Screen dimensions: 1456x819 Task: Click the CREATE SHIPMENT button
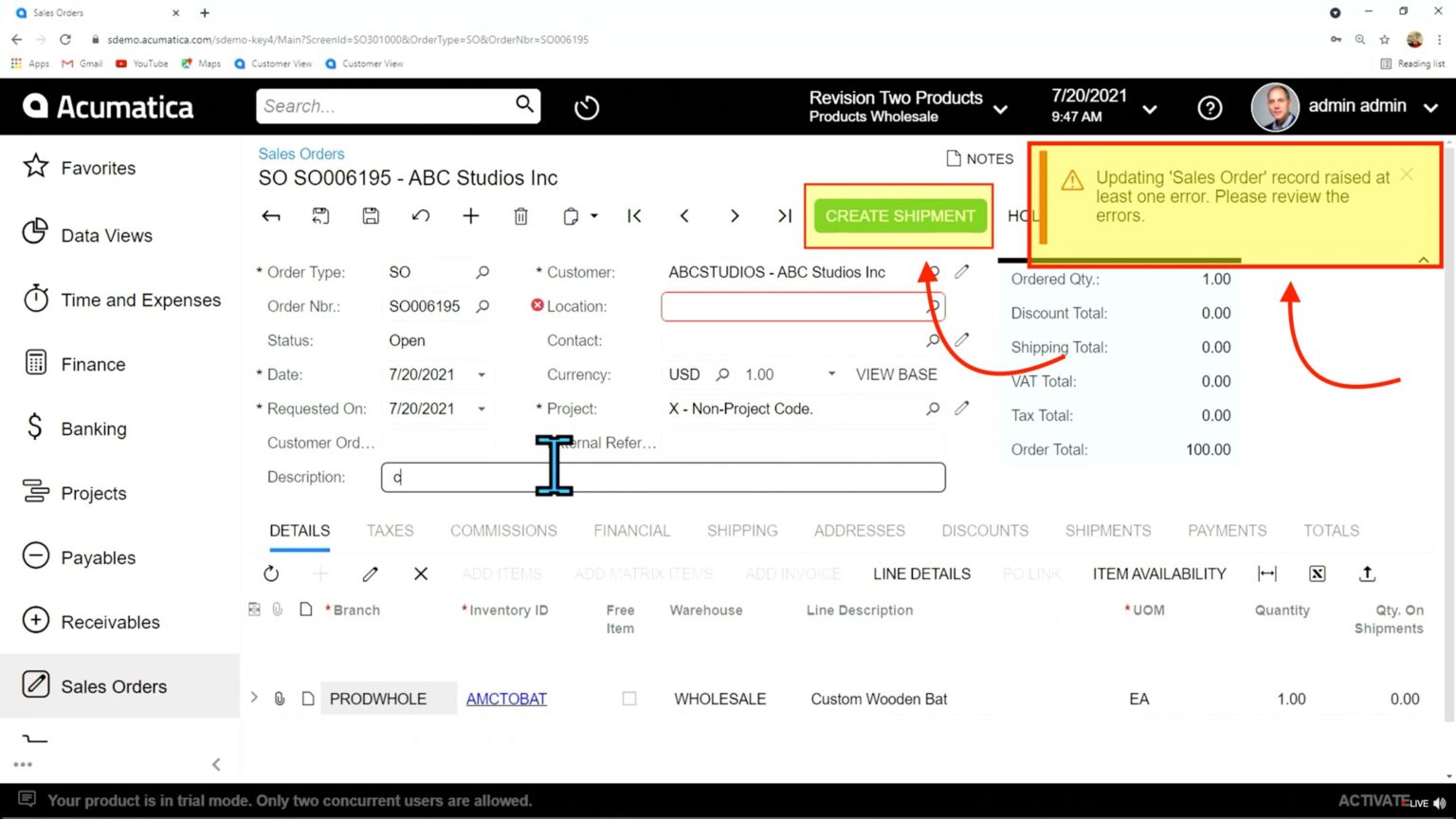(x=898, y=216)
